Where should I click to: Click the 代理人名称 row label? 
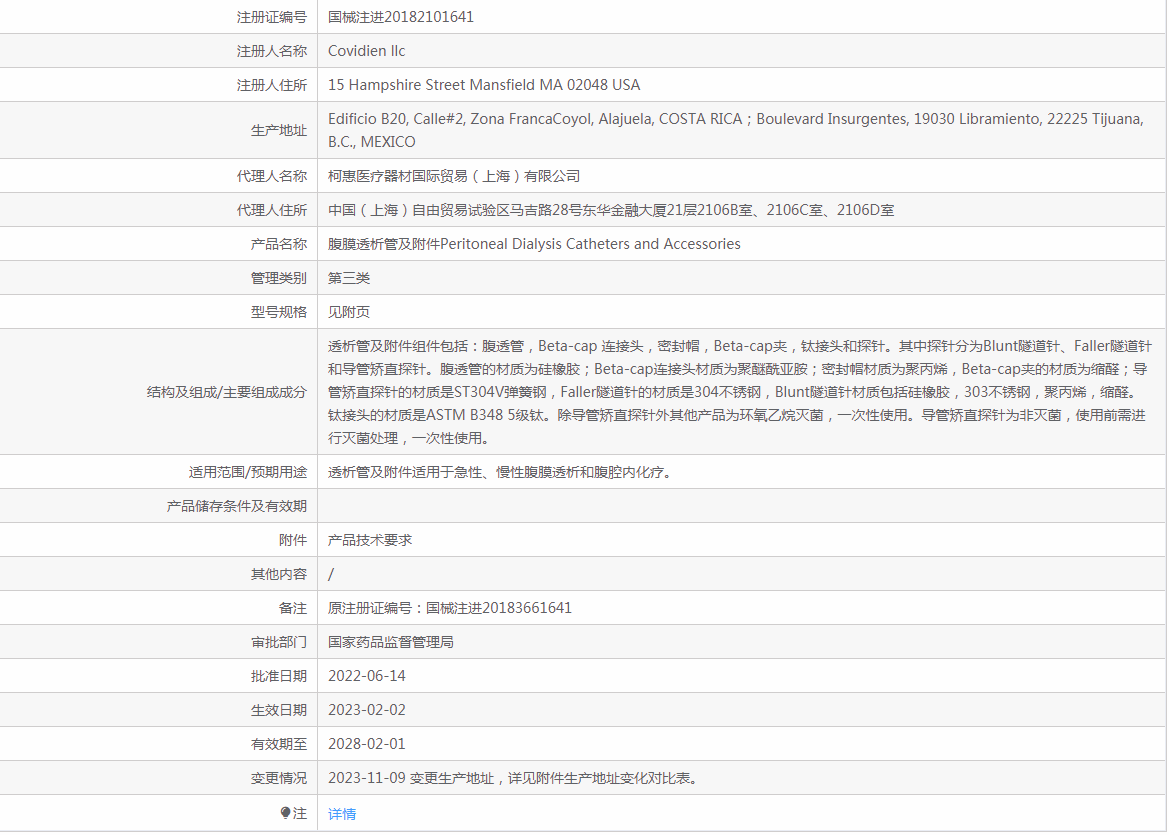[x=271, y=176]
